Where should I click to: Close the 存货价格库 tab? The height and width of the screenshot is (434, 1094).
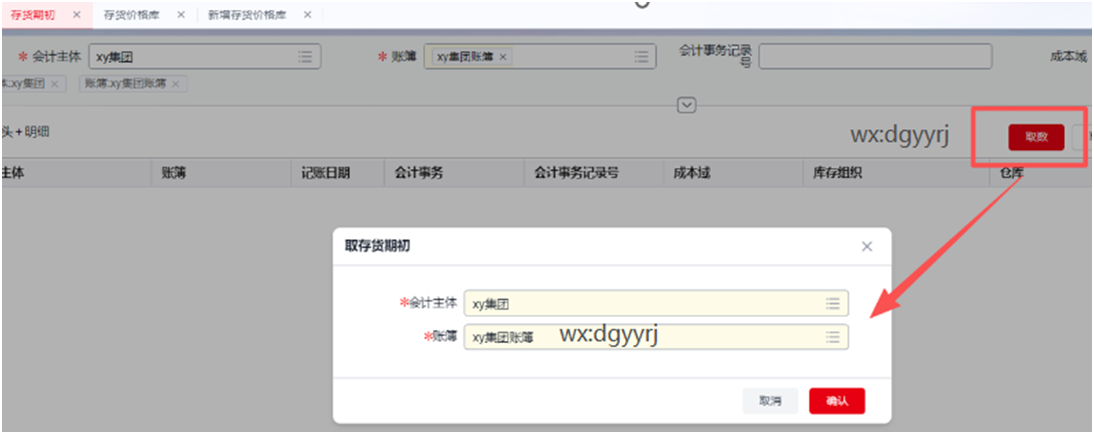pos(181,15)
